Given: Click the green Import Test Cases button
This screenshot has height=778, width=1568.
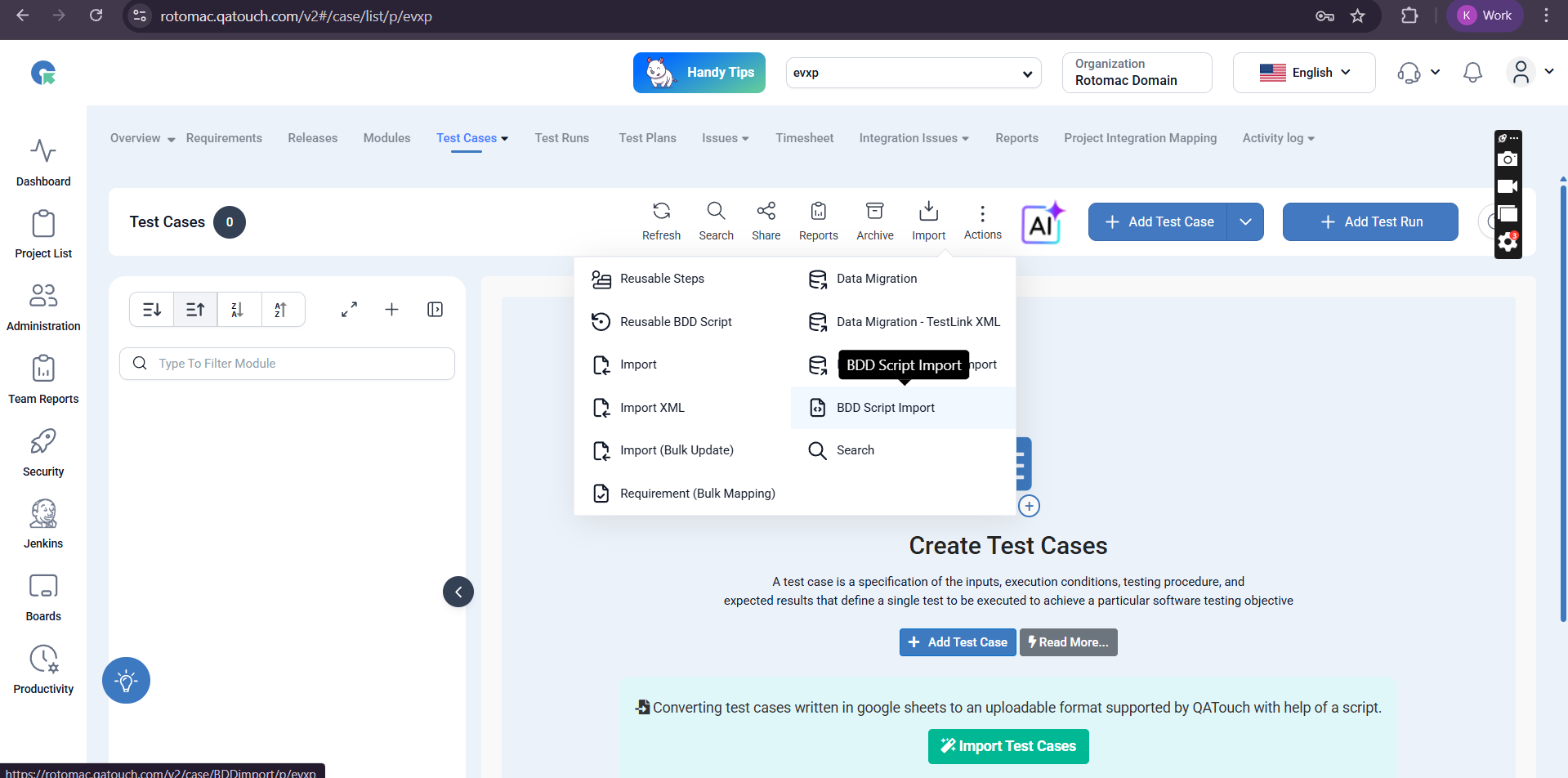Looking at the screenshot, I should [x=1008, y=746].
